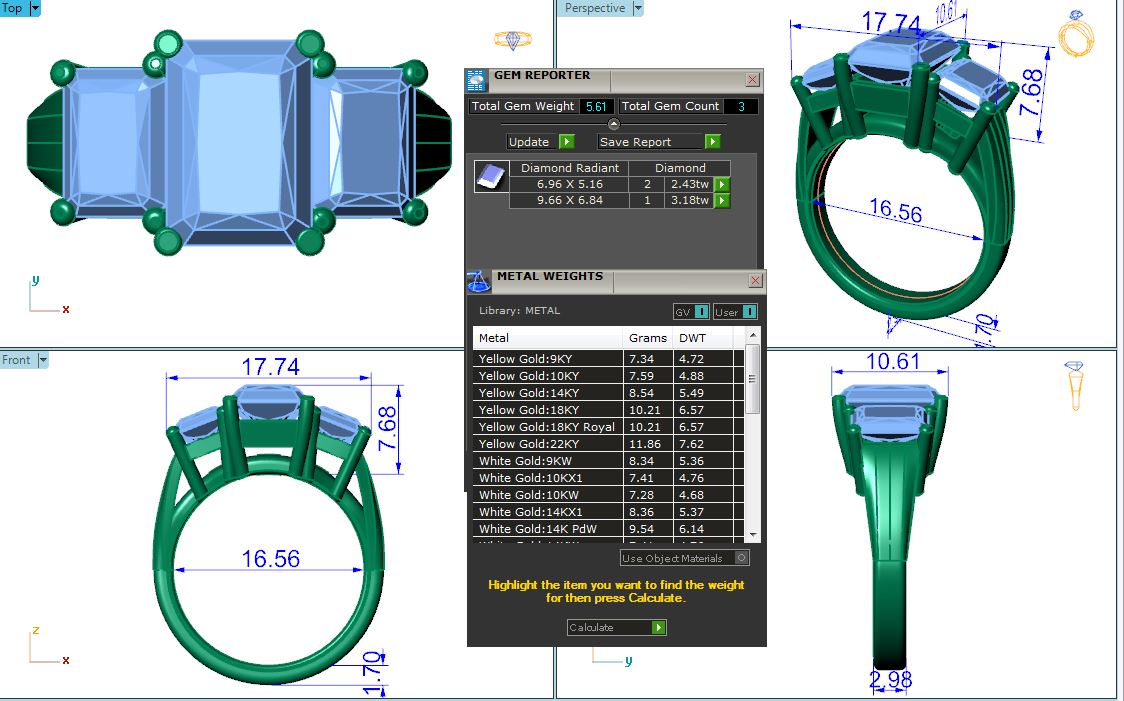The height and width of the screenshot is (701, 1124).
Task: Toggle the User library switch
Action: tap(735, 312)
